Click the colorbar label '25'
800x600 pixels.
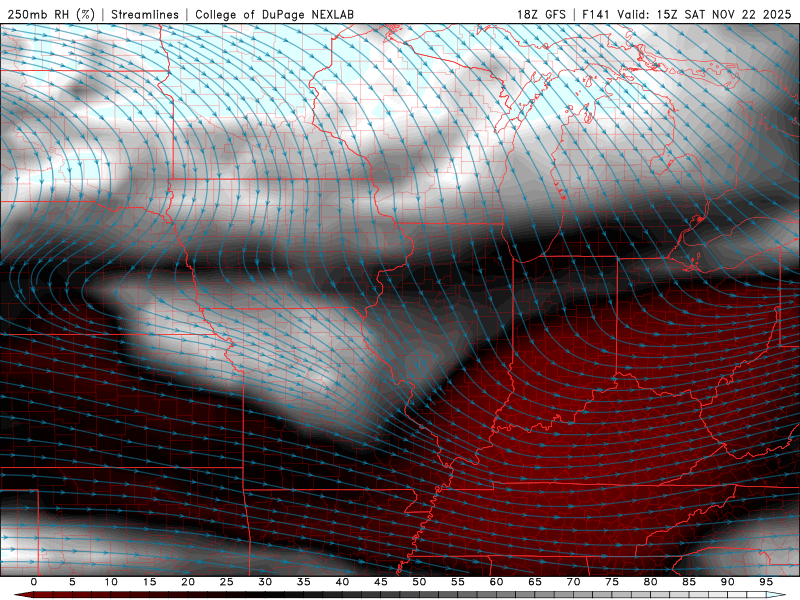tap(227, 582)
